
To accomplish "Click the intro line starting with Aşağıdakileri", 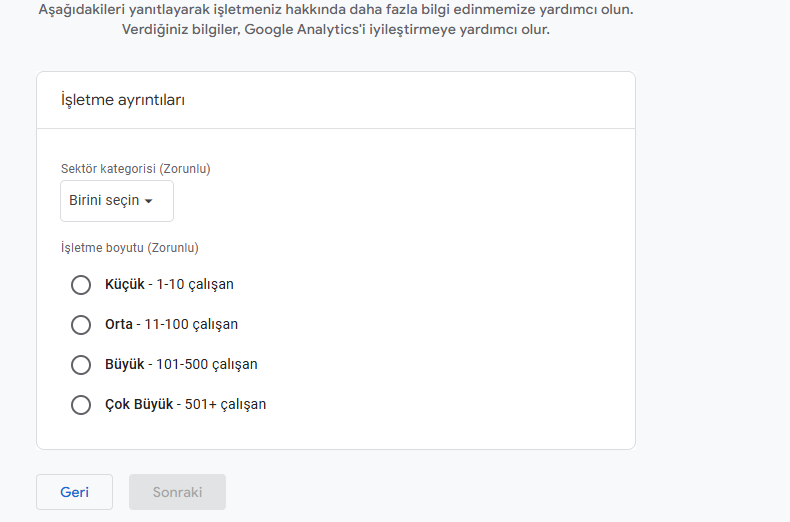I will (335, 9).
